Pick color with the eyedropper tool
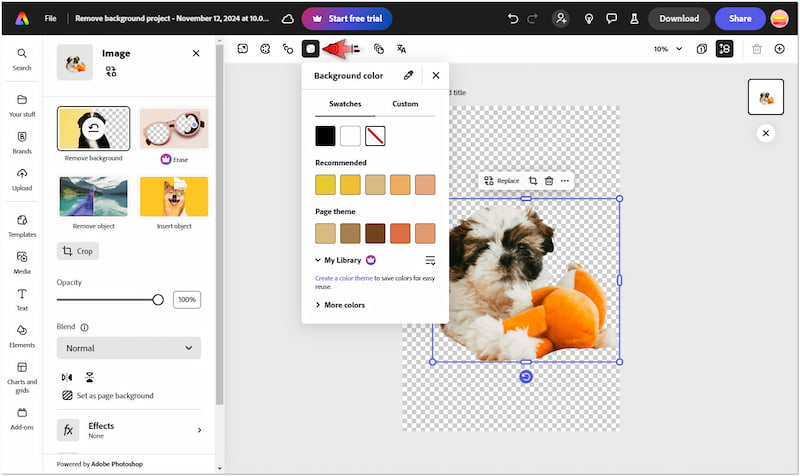Viewport: 800px width, 476px height. [408, 75]
